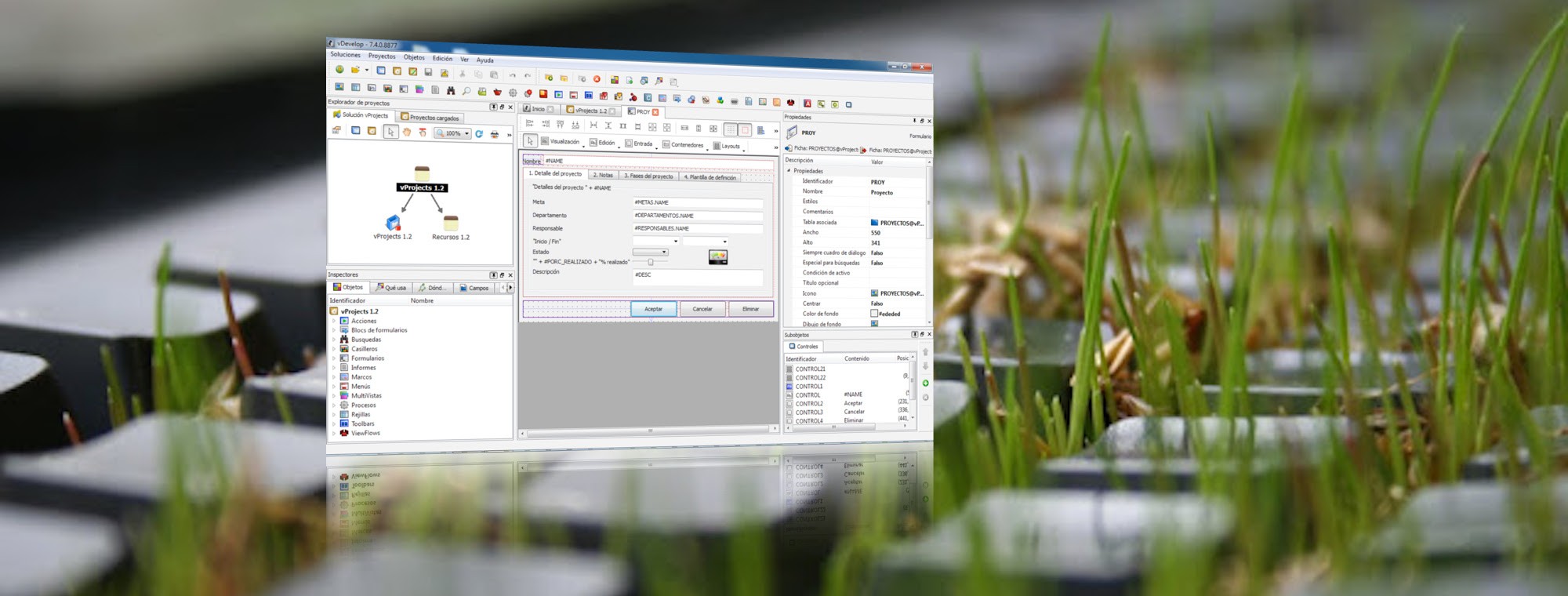This screenshot has height=596, width=1568.
Task: Select the arrow cursor tool in form editor
Action: (530, 140)
